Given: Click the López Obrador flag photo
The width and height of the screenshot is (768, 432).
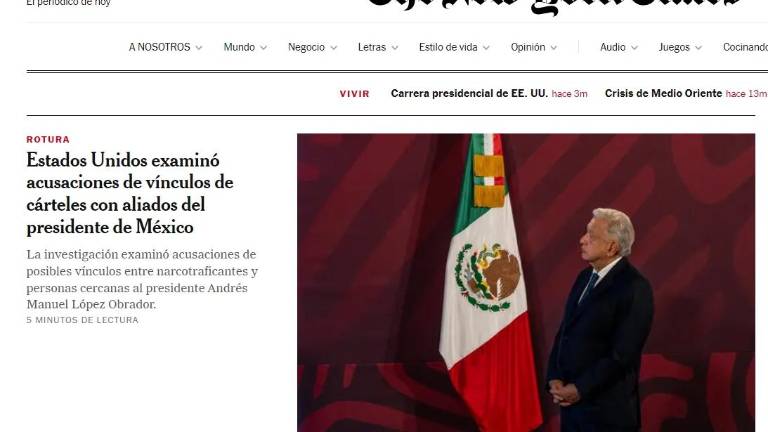Looking at the screenshot, I should coord(526,283).
